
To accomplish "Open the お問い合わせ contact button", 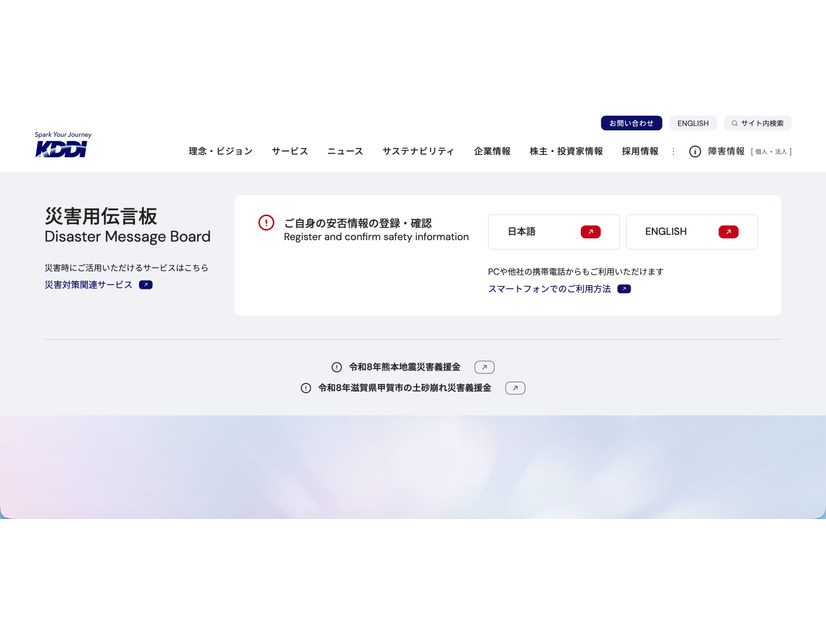I will (631, 123).
